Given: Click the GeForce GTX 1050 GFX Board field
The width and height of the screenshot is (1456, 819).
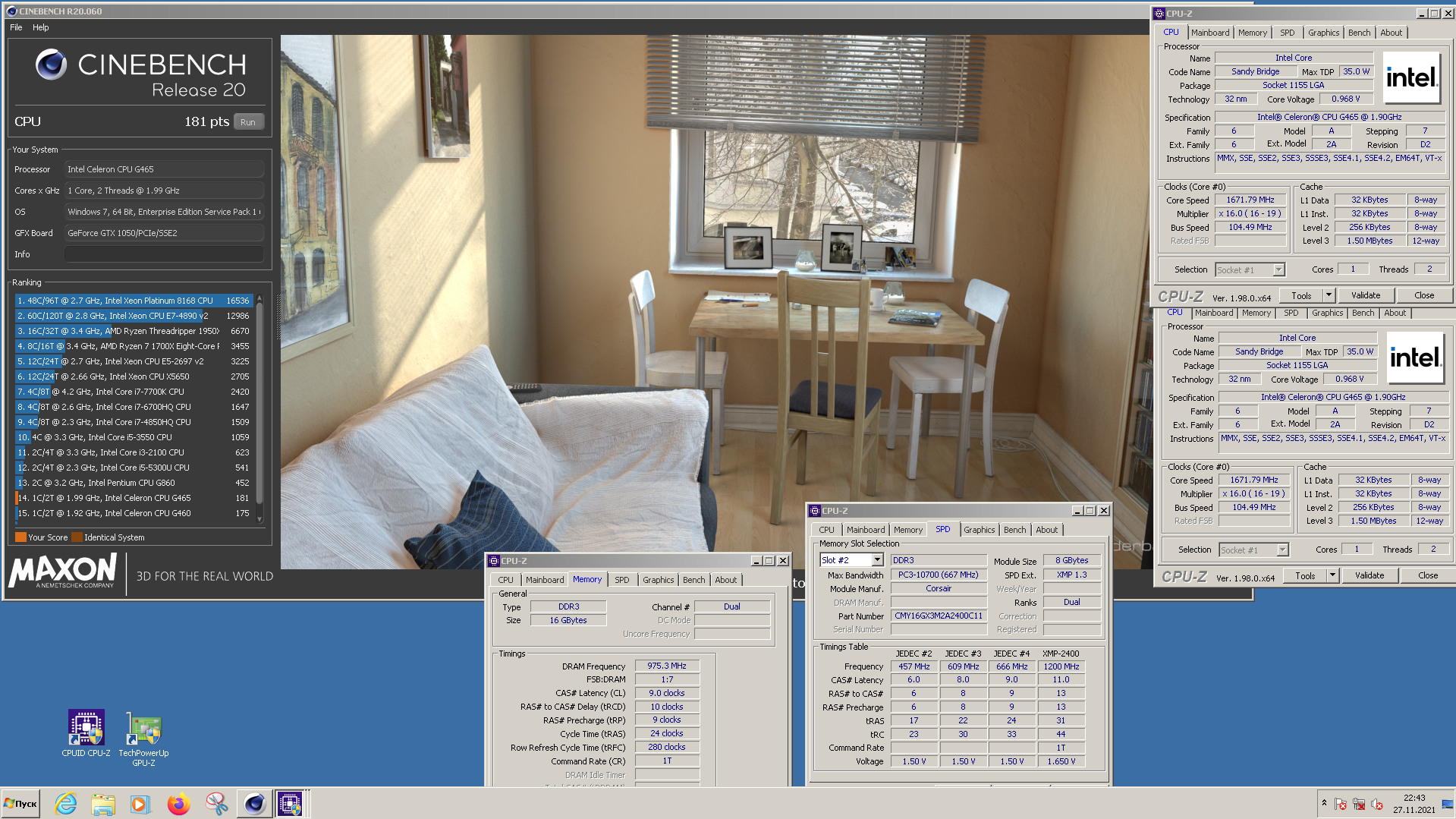Looking at the screenshot, I should tap(164, 233).
